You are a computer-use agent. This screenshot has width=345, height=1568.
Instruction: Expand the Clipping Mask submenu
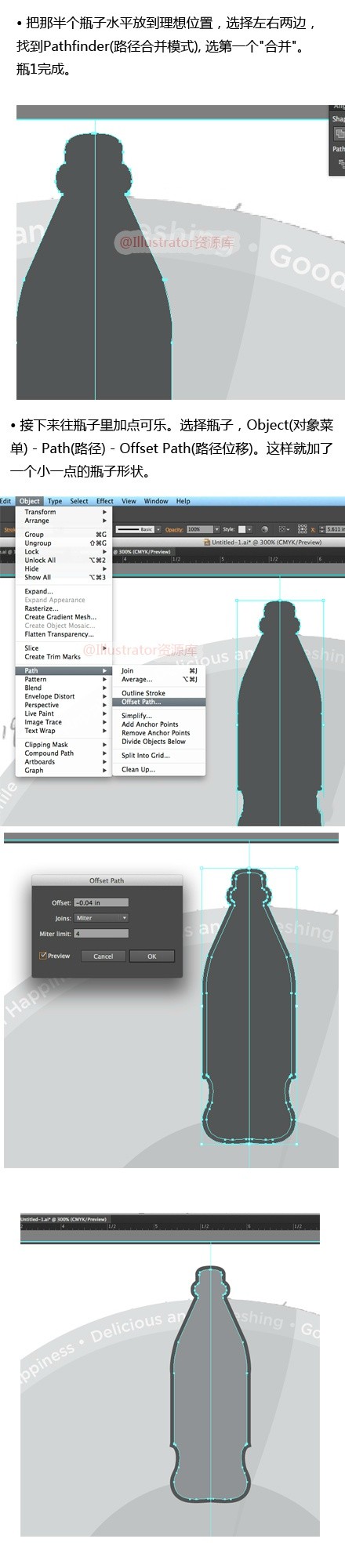[x=64, y=745]
